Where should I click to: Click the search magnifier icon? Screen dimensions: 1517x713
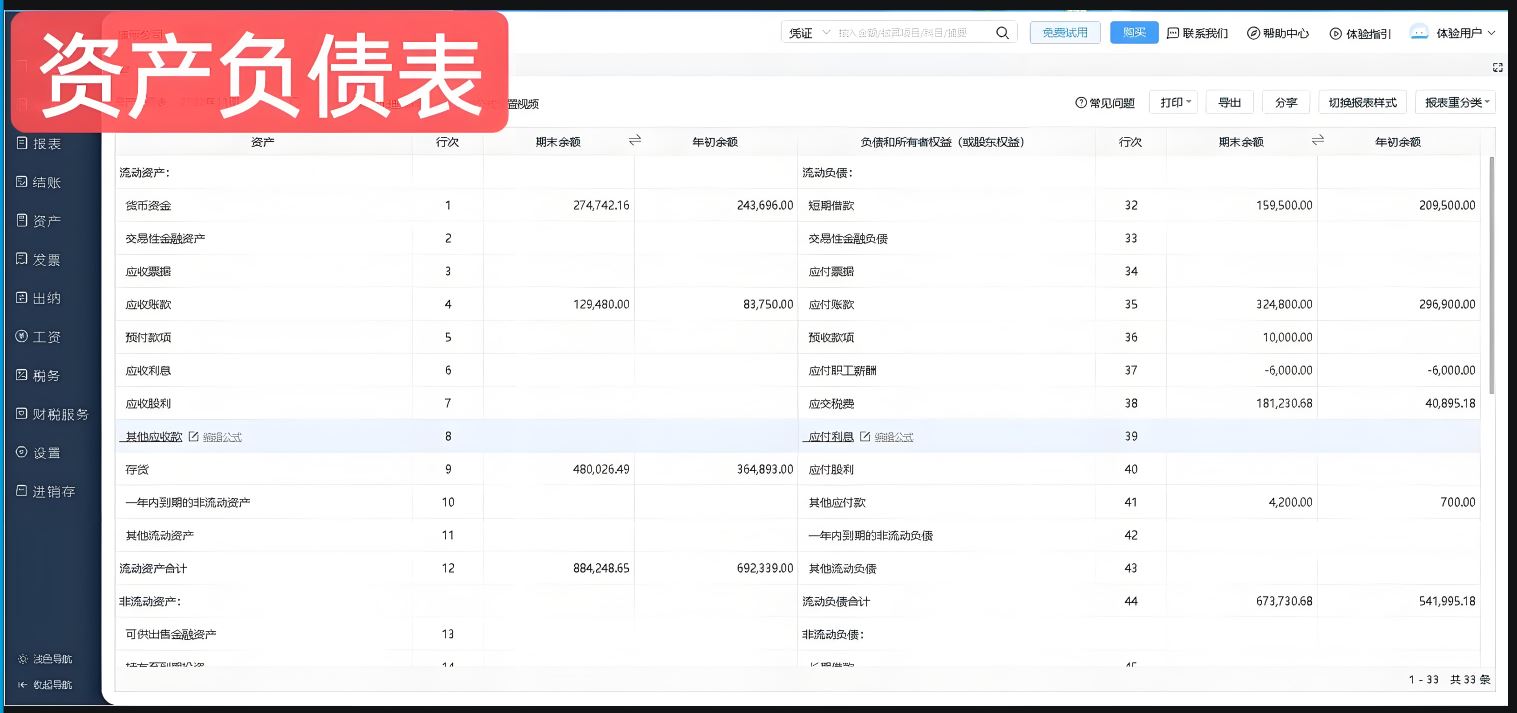pos(1002,33)
